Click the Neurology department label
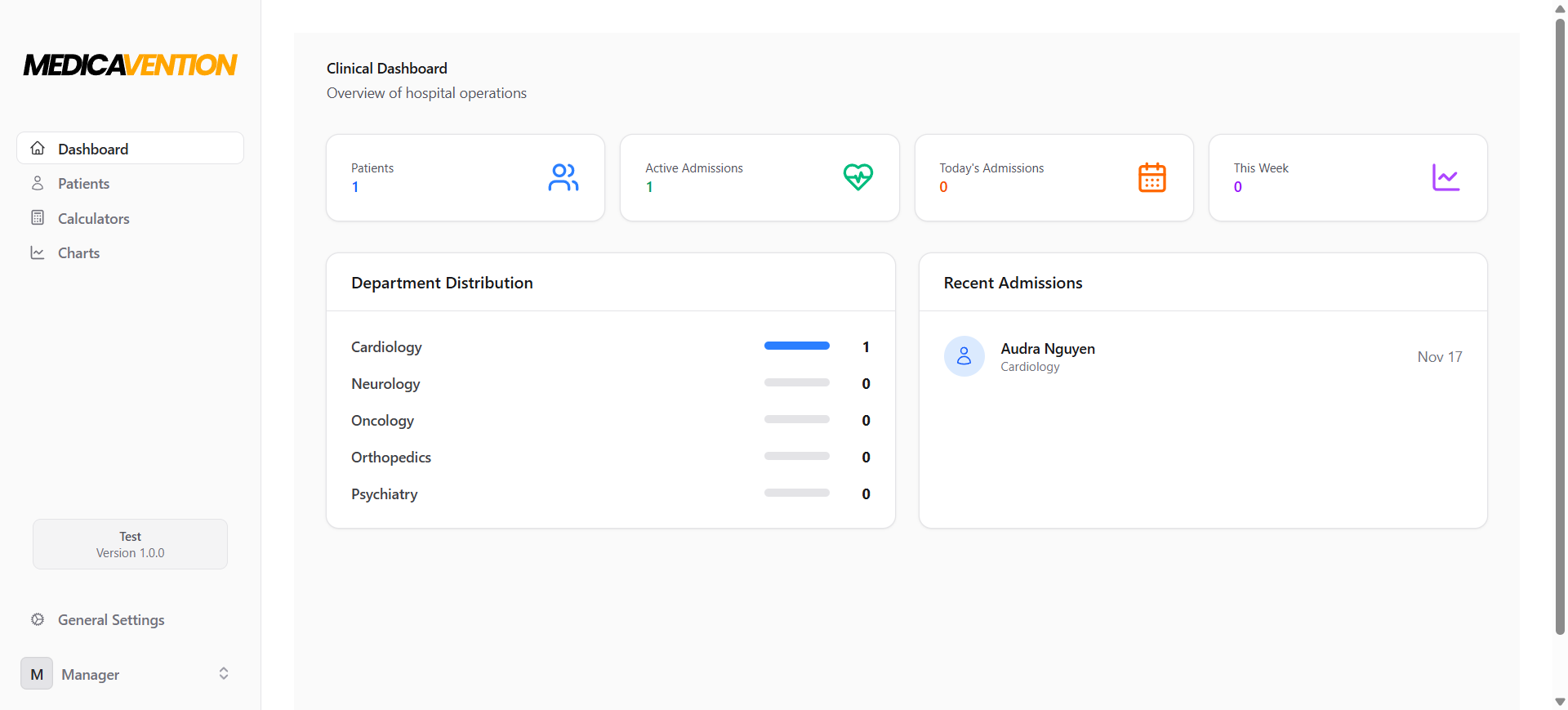The height and width of the screenshot is (710, 1568). [x=385, y=384]
